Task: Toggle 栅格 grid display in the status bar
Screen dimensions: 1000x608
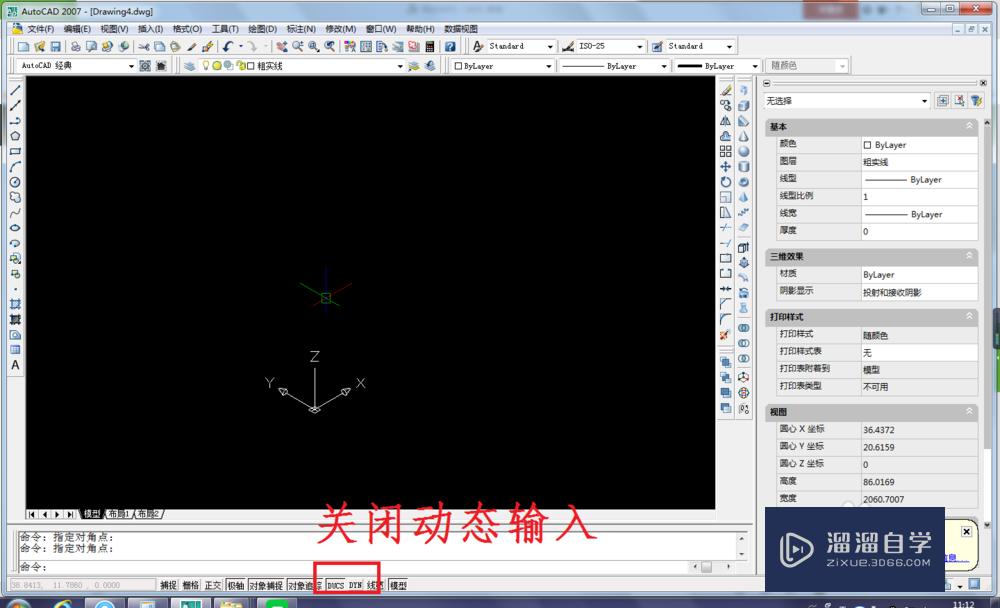Action: point(190,584)
